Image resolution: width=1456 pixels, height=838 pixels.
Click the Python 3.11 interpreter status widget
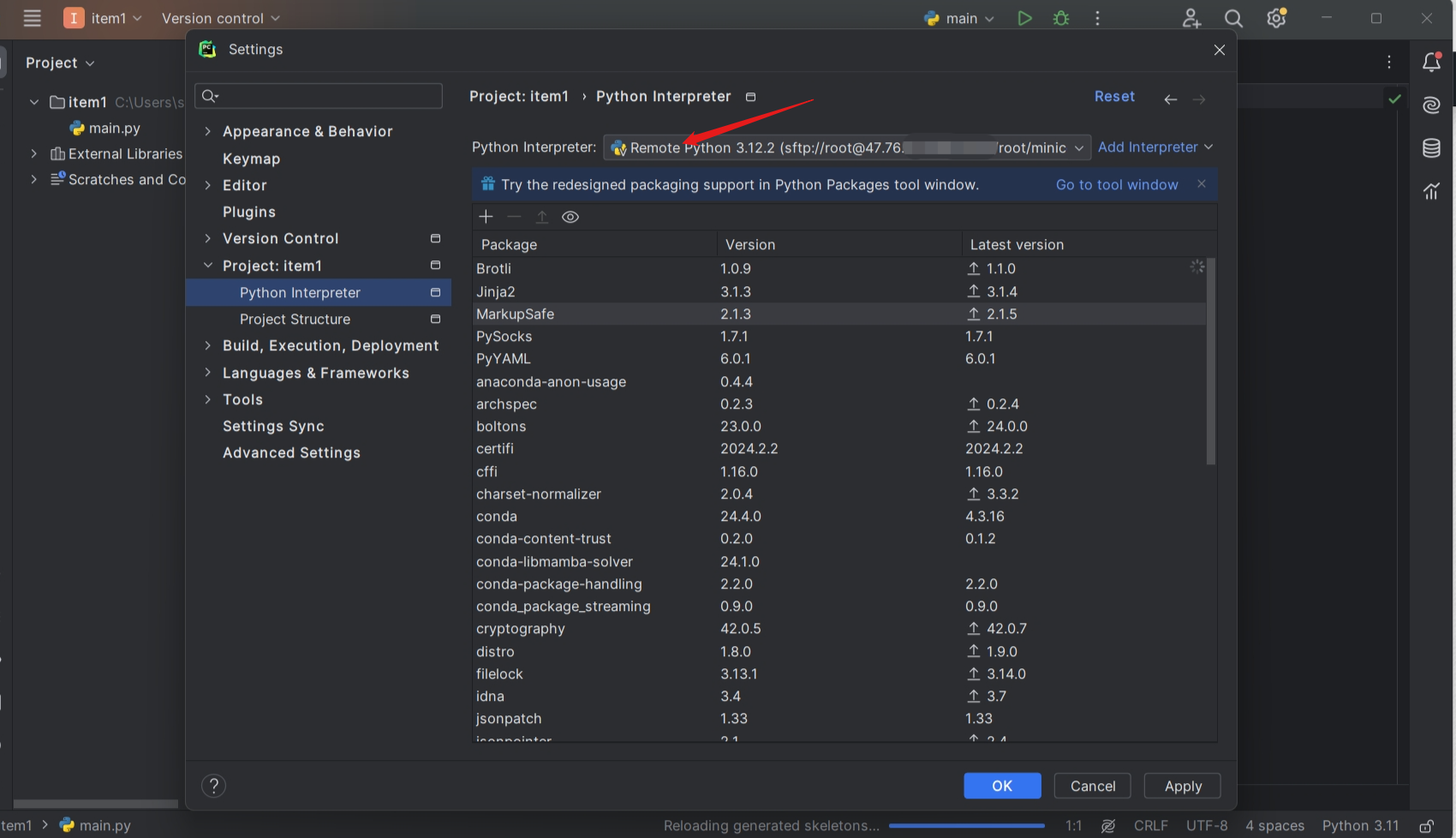coord(1360,826)
